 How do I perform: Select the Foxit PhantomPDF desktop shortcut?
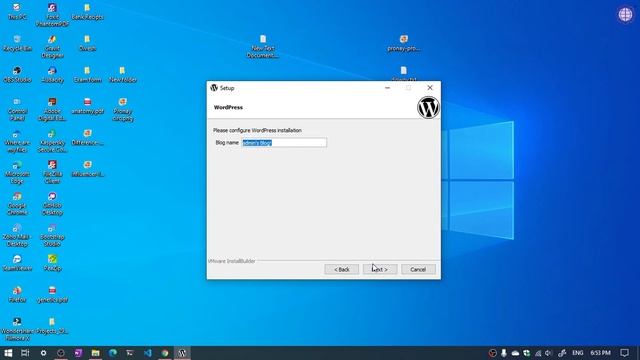52,15
